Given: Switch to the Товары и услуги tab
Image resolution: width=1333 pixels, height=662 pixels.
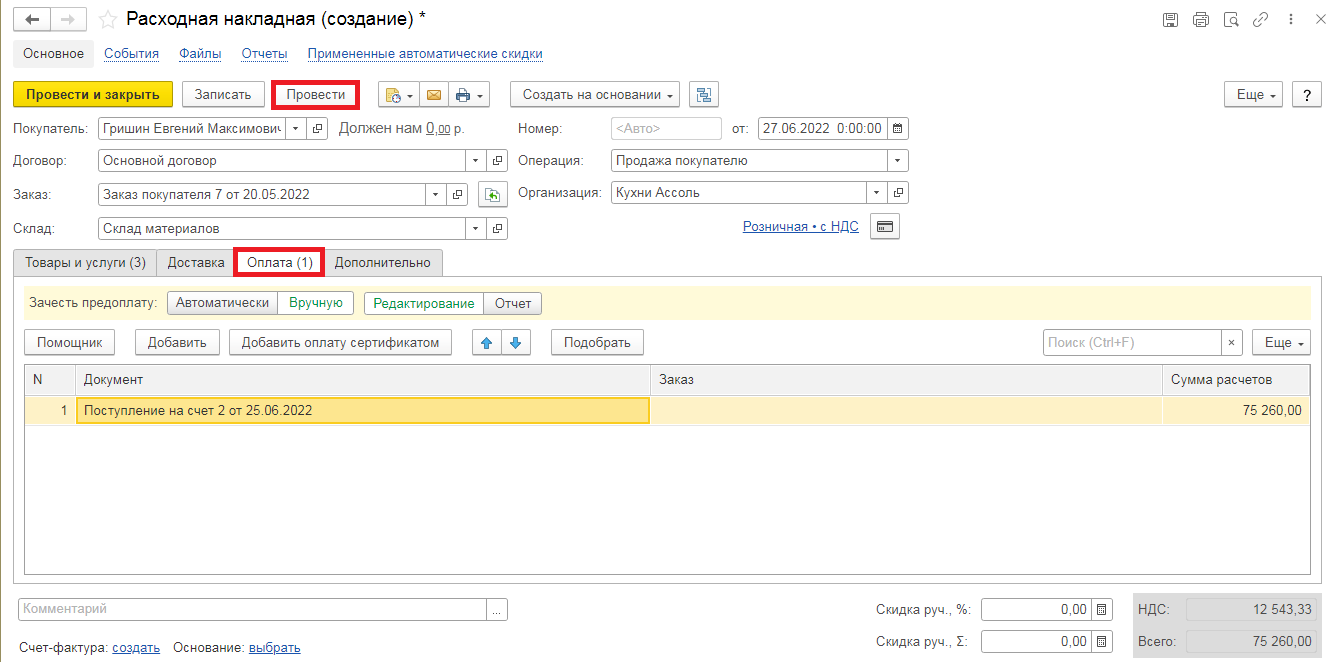Looking at the screenshot, I should point(86,262).
